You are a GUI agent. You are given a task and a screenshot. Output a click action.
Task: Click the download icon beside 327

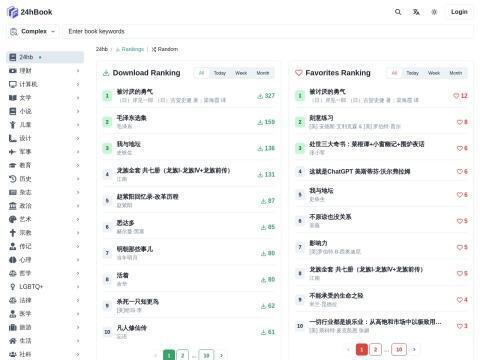pyautogui.click(x=260, y=96)
